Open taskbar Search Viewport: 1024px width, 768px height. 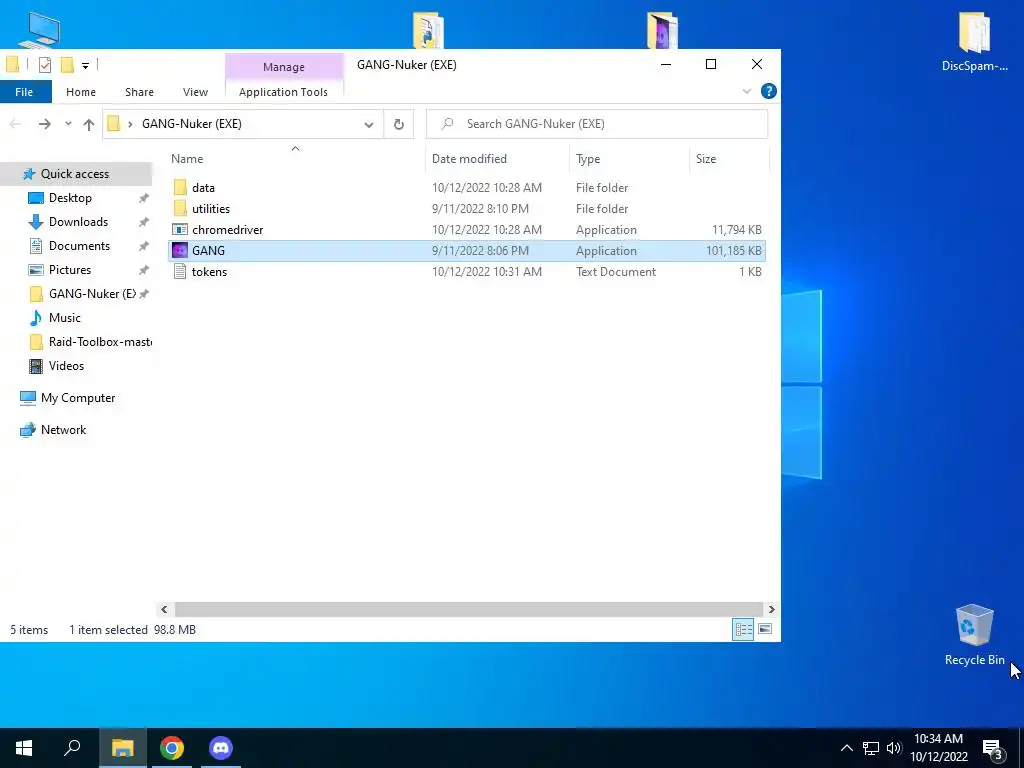click(x=72, y=748)
